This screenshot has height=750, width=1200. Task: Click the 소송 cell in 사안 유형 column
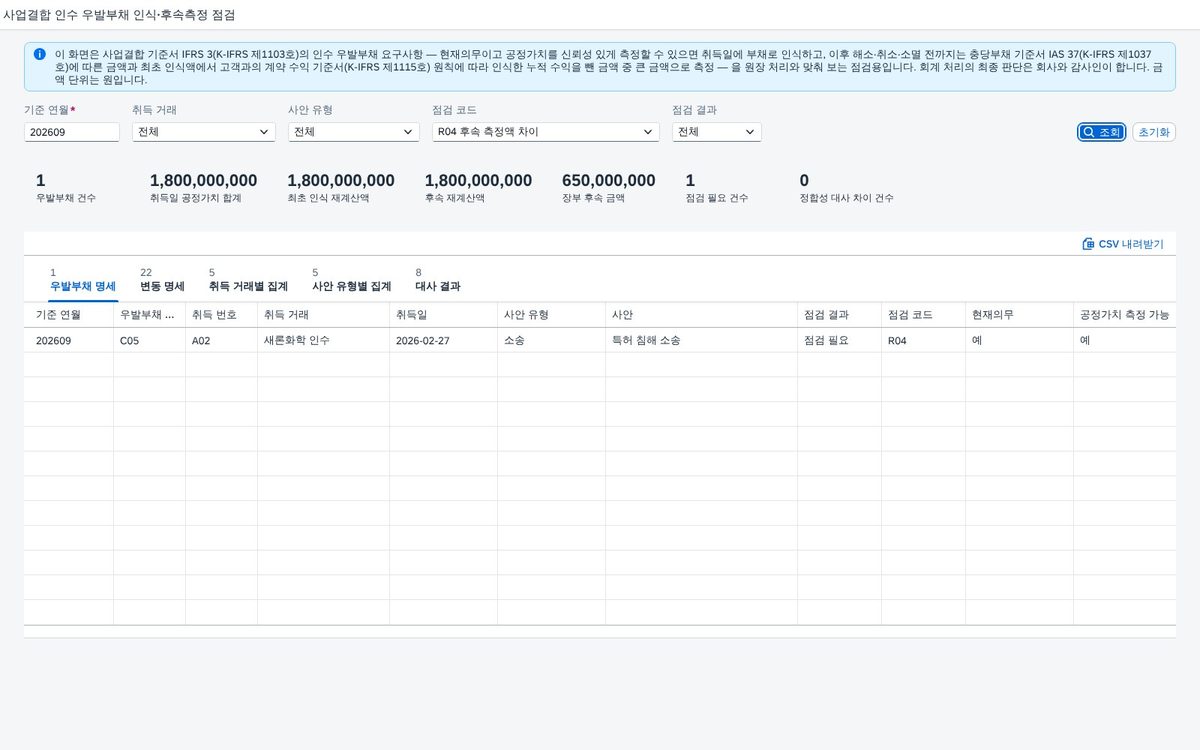click(x=551, y=340)
